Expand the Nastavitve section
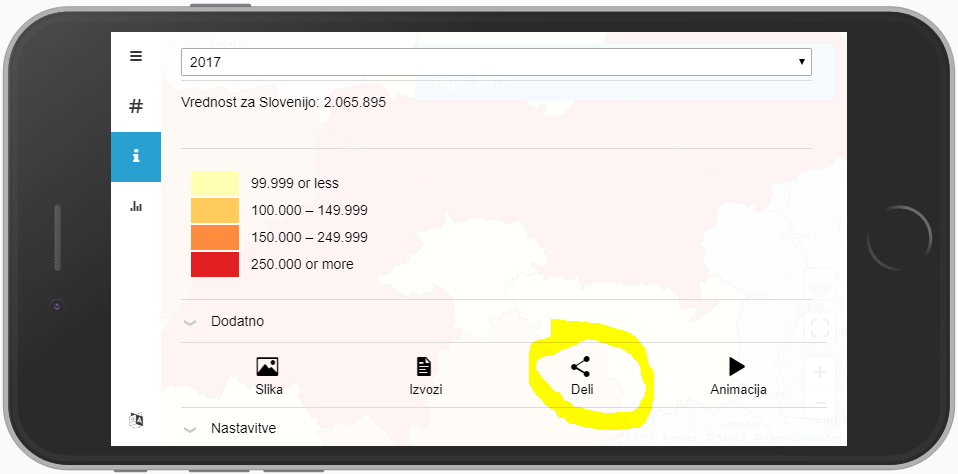958x474 pixels. tap(503, 428)
